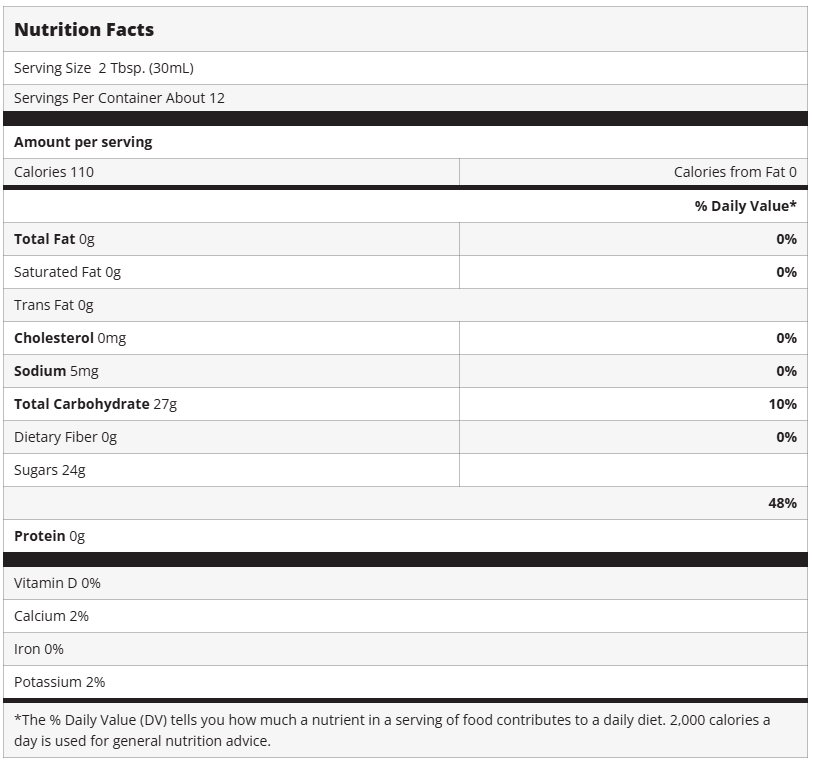Click the Calories 110 cell
This screenshot has height=763, width=813.
pos(54,172)
